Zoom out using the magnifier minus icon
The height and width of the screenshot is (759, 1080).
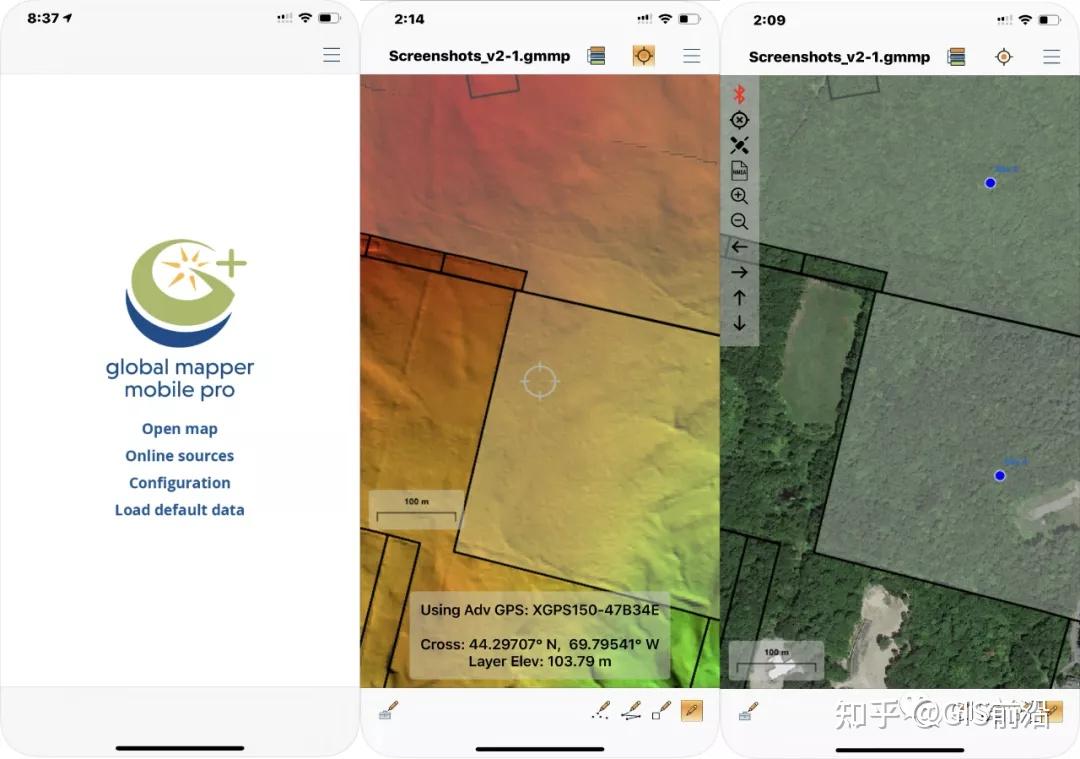point(739,221)
